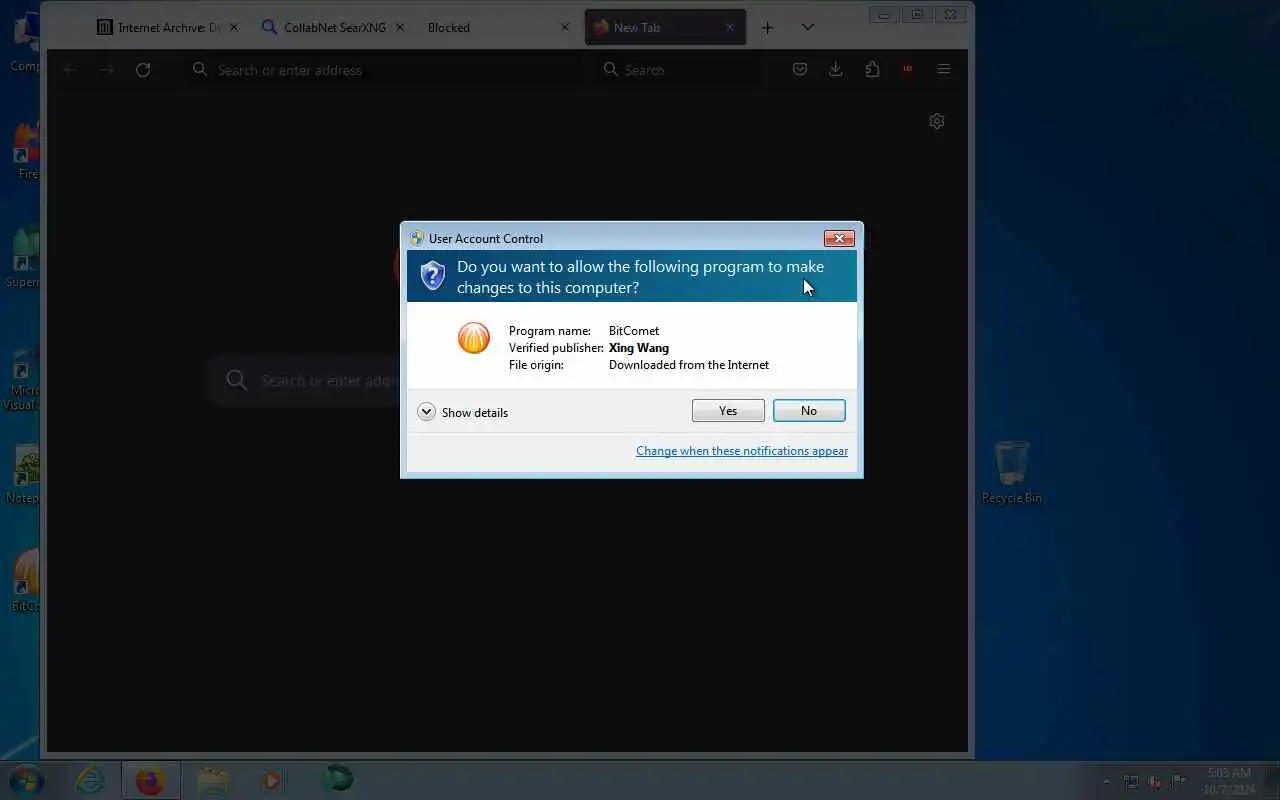Close the Internet Archive tab
The width and height of the screenshot is (1280, 800).
233,28
